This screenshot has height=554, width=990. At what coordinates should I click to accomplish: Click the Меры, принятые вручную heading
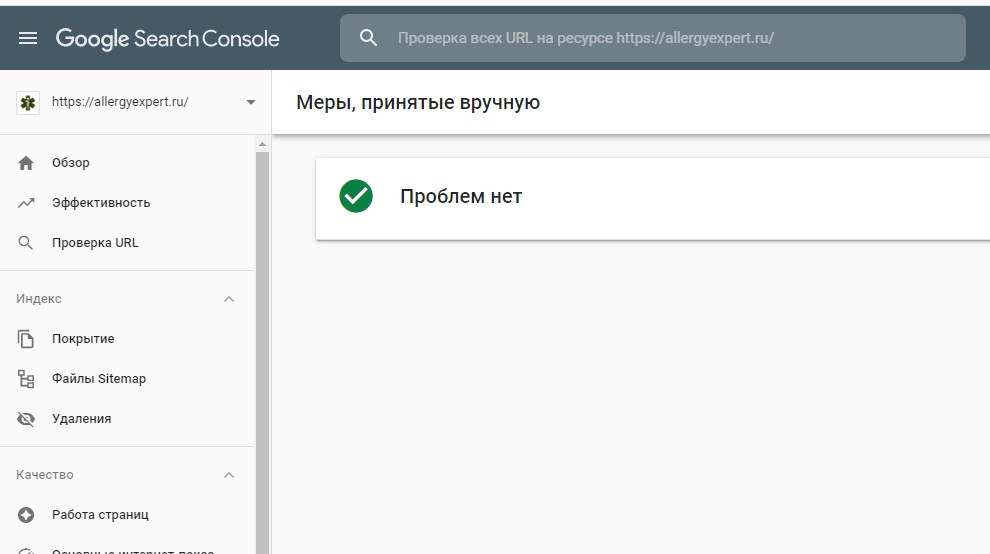(x=418, y=102)
